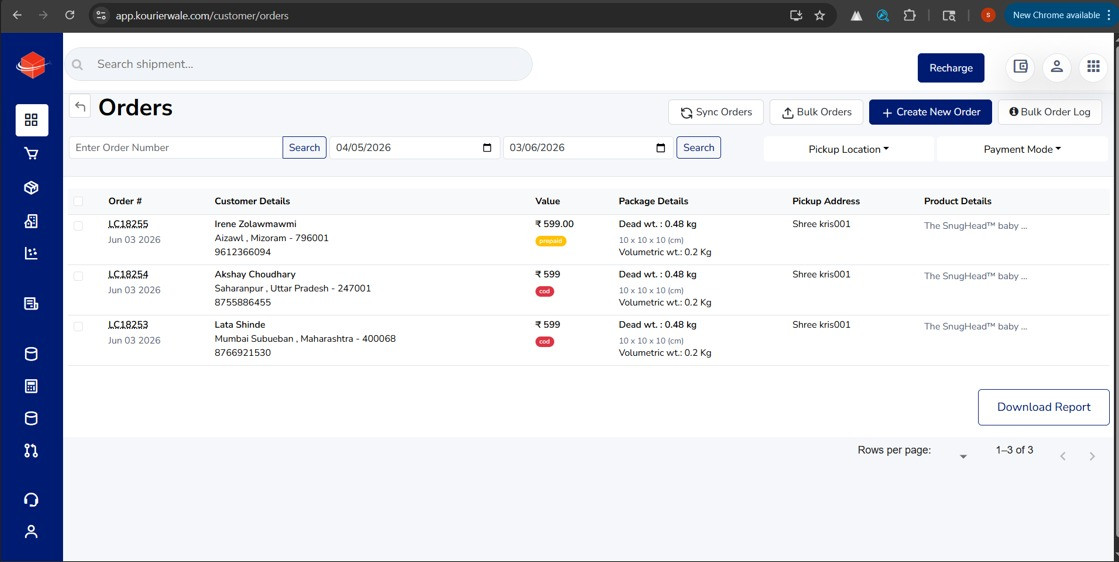The image size is (1119, 562).
Task: Click the start date field 04/05/2026
Action: tap(415, 148)
